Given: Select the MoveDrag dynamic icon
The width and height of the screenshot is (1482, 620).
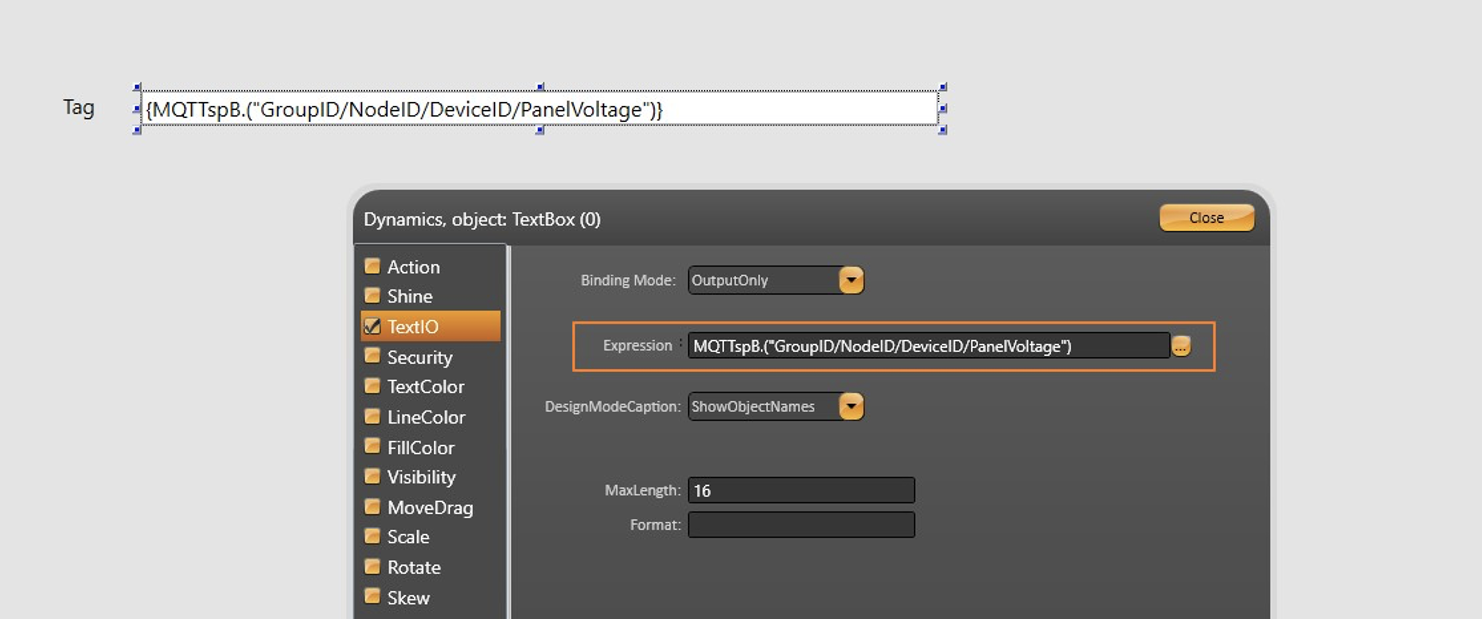Looking at the screenshot, I should [x=372, y=507].
